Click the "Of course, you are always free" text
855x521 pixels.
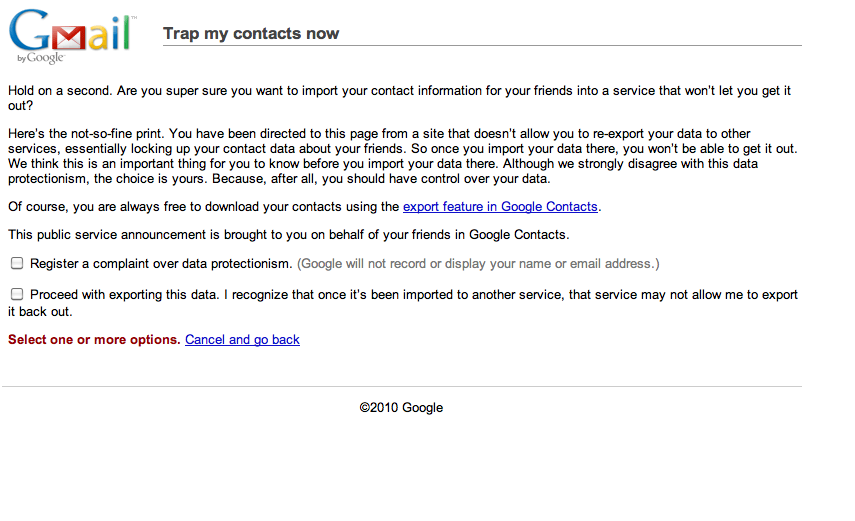click(x=203, y=207)
